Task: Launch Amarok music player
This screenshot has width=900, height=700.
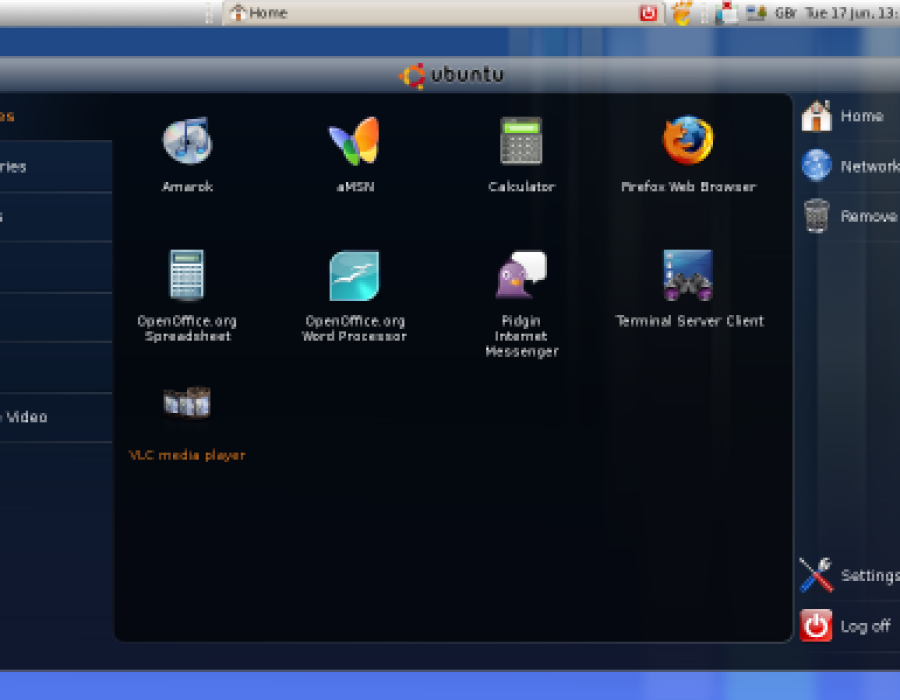Action: pyautogui.click(x=187, y=154)
